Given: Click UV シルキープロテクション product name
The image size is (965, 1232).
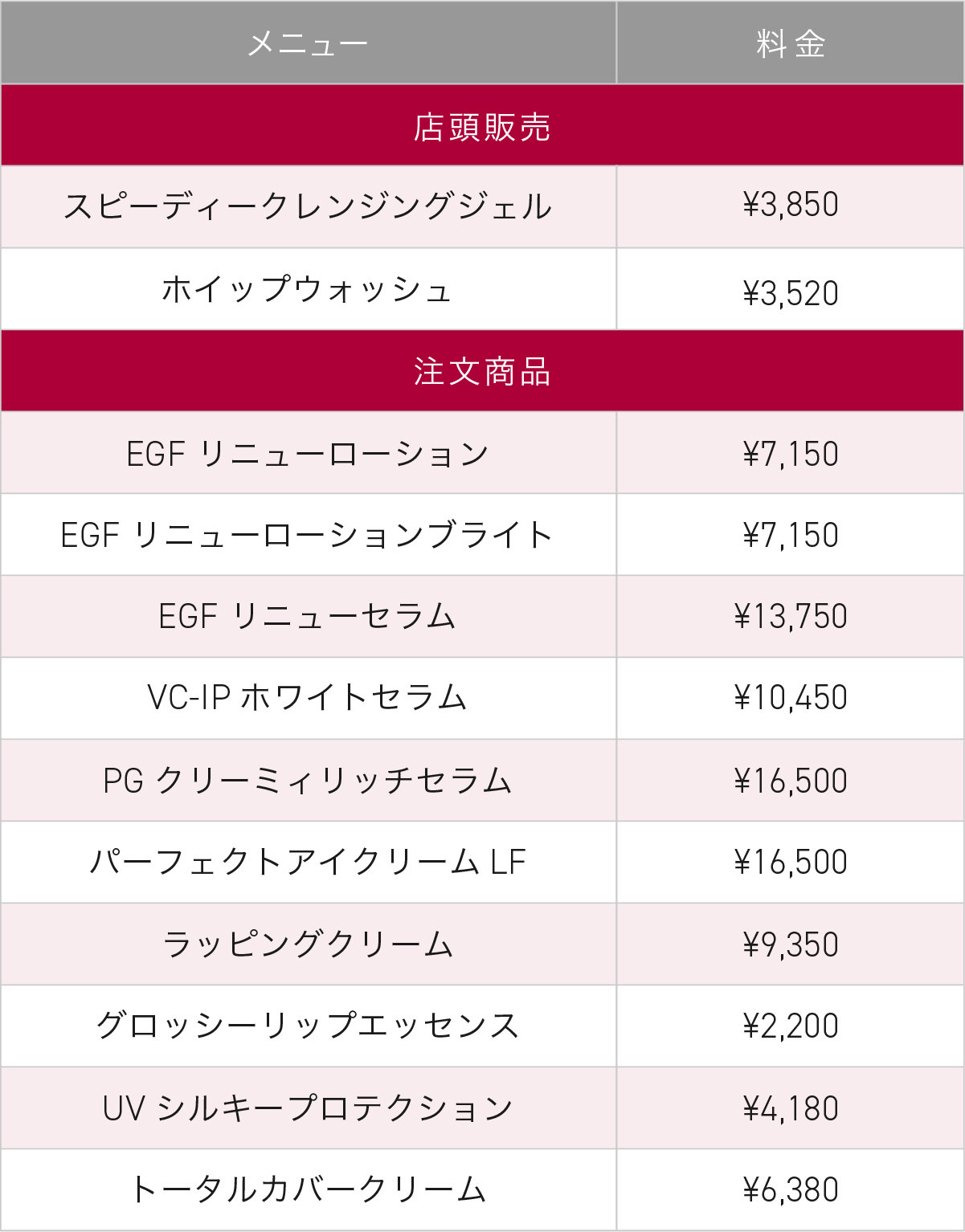Looking at the screenshot, I should click(308, 1108).
